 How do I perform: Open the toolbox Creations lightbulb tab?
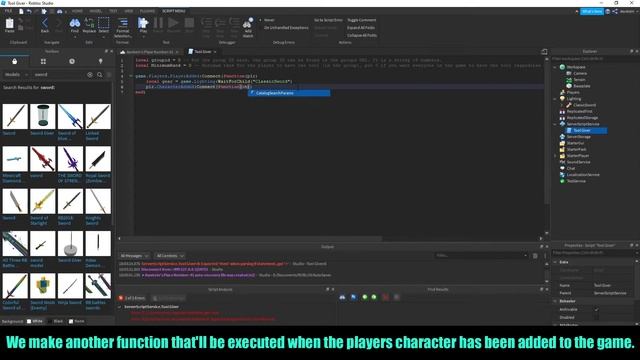tap(100, 61)
